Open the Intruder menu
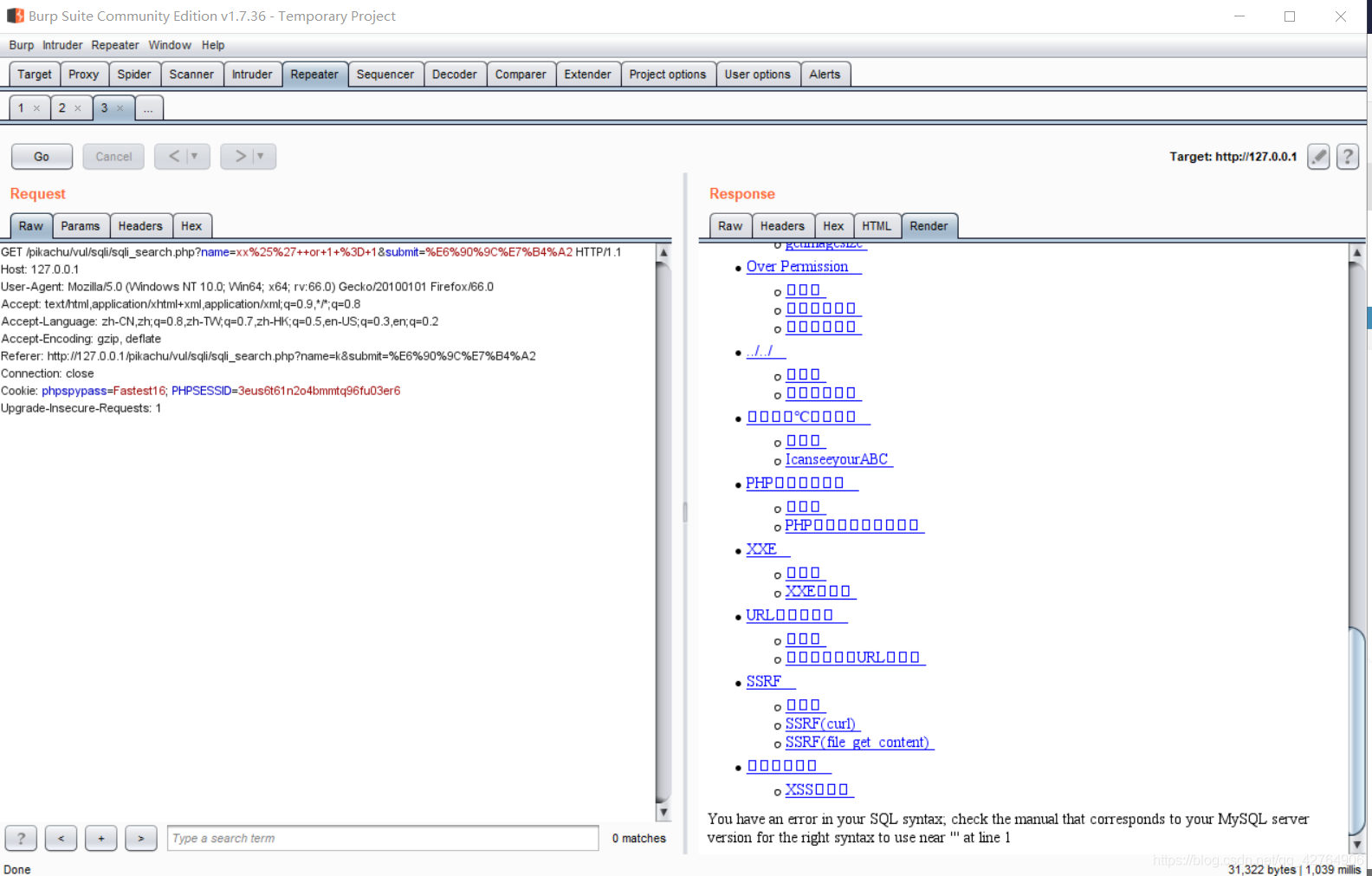Image resolution: width=1372 pixels, height=876 pixels. pyautogui.click(x=62, y=45)
